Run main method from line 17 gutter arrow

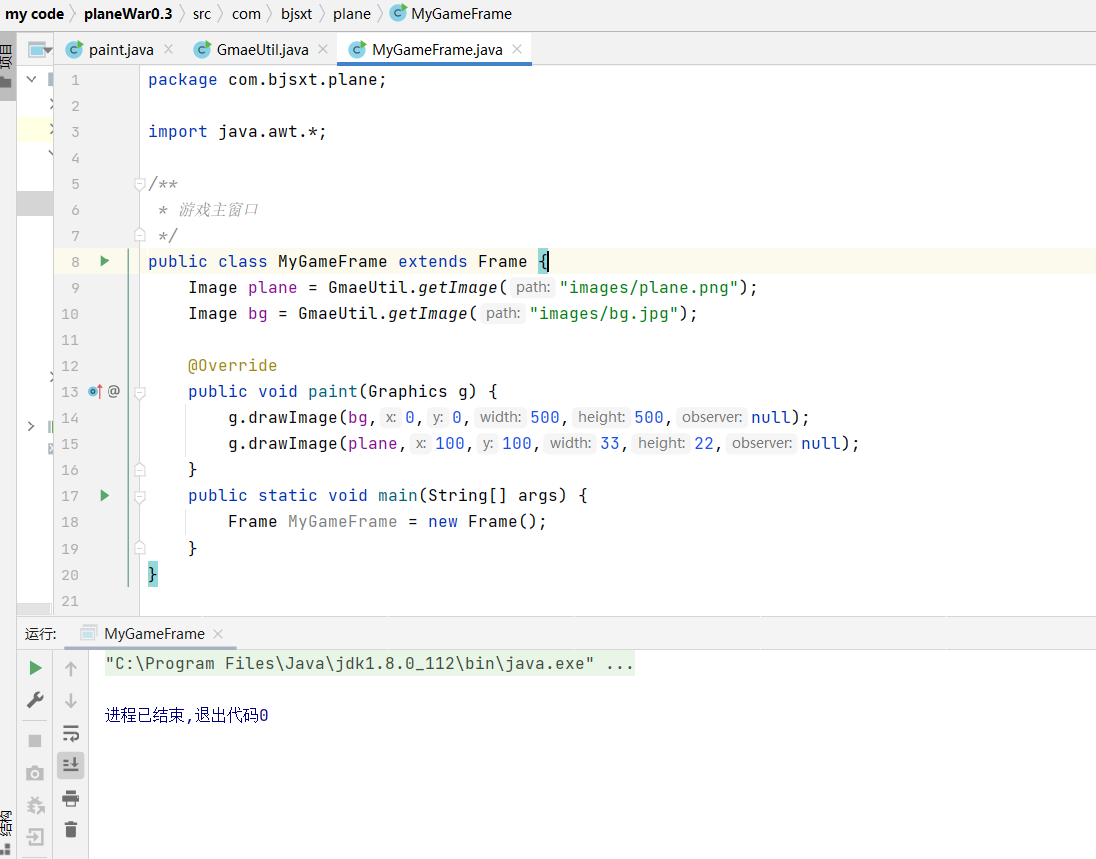[x=105, y=496]
